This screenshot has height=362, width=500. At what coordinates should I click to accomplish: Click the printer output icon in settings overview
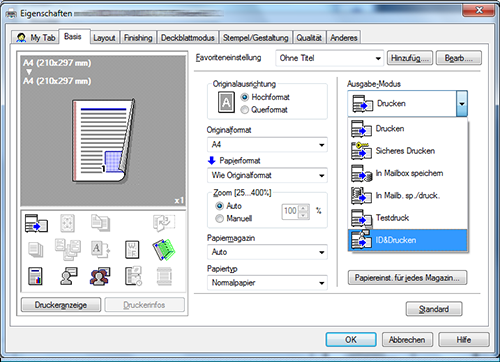point(36,223)
